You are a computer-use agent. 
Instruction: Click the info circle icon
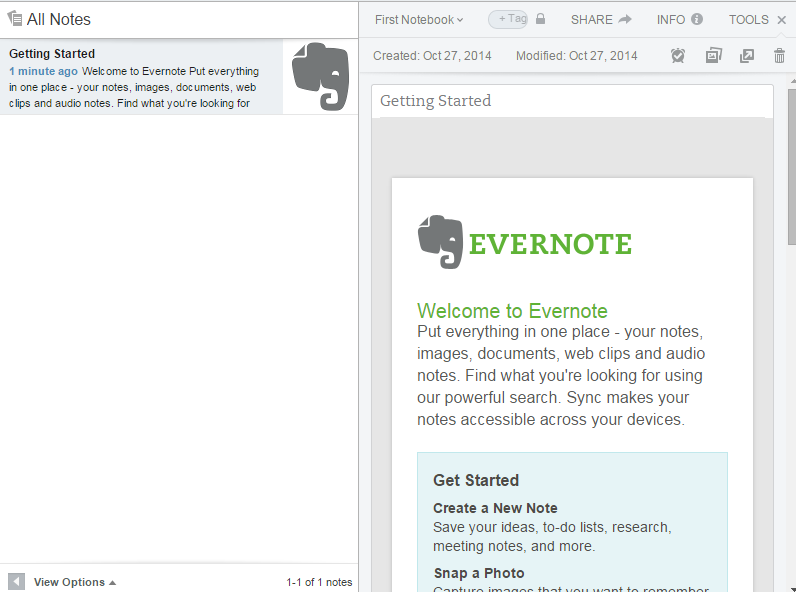698,19
